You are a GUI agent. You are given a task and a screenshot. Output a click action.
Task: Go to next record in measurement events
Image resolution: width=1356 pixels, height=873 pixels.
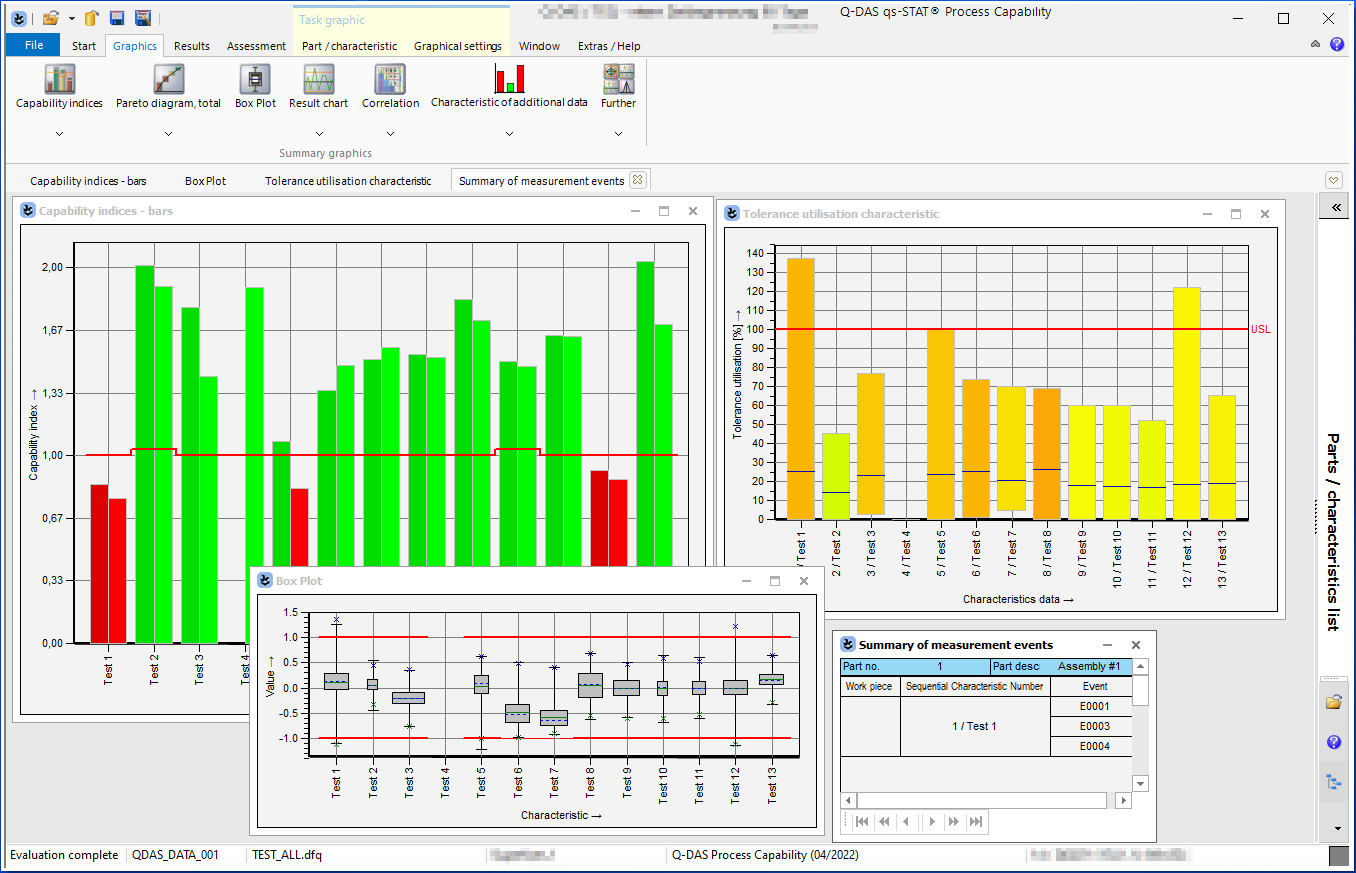coord(932,821)
